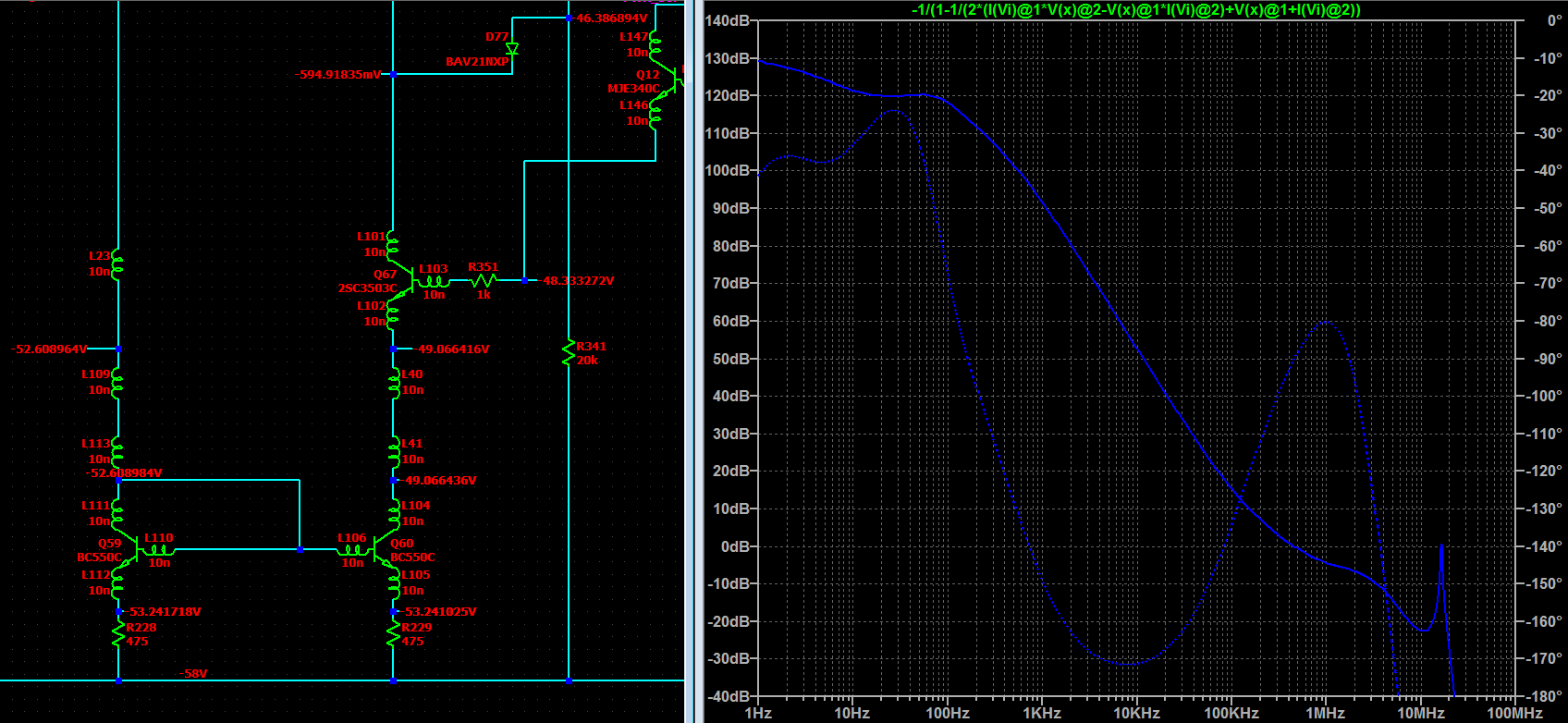Select inductor L109 symbol
Screen dimensions: 1568x723
click(x=118, y=382)
